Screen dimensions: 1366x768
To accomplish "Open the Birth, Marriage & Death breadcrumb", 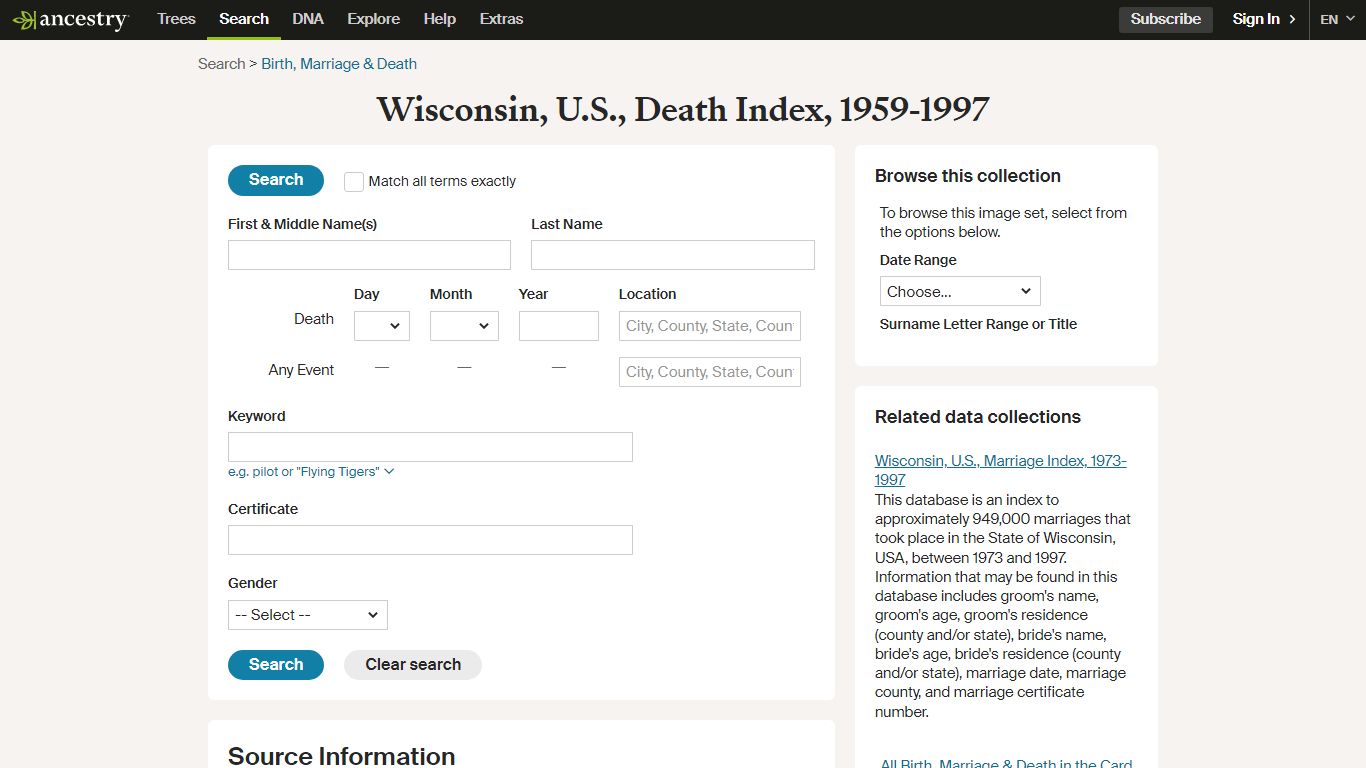I will (339, 64).
